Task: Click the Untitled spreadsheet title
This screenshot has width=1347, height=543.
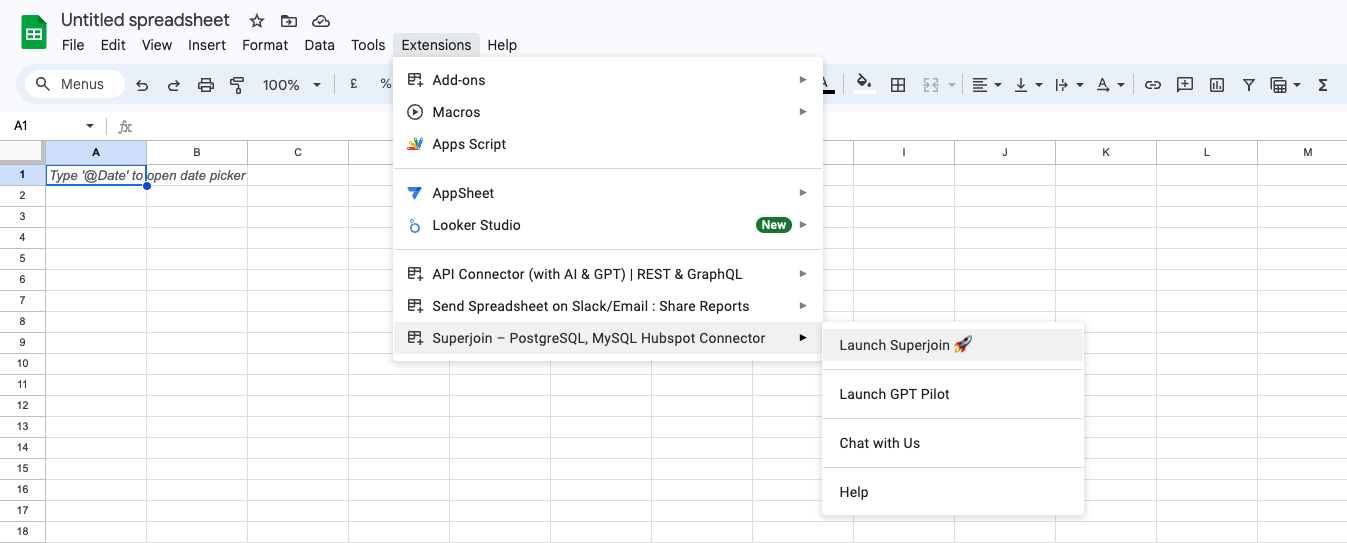Action: [145, 20]
